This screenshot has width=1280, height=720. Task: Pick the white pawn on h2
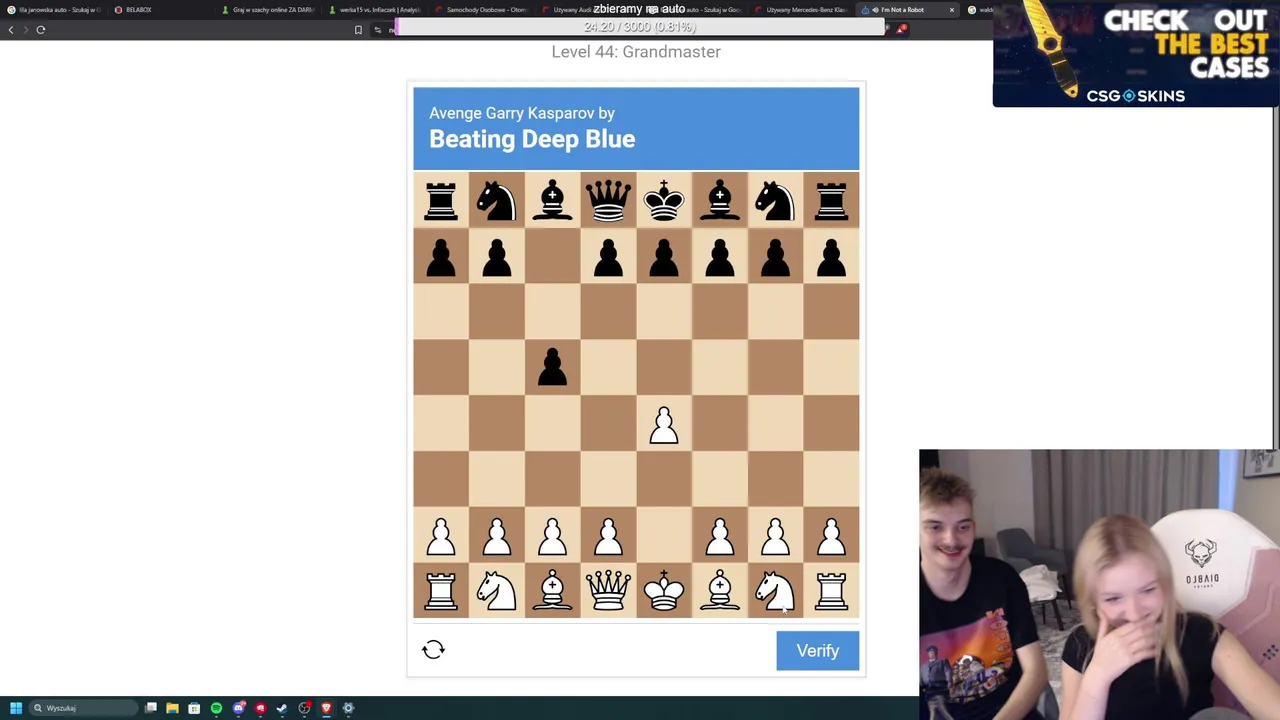831,535
